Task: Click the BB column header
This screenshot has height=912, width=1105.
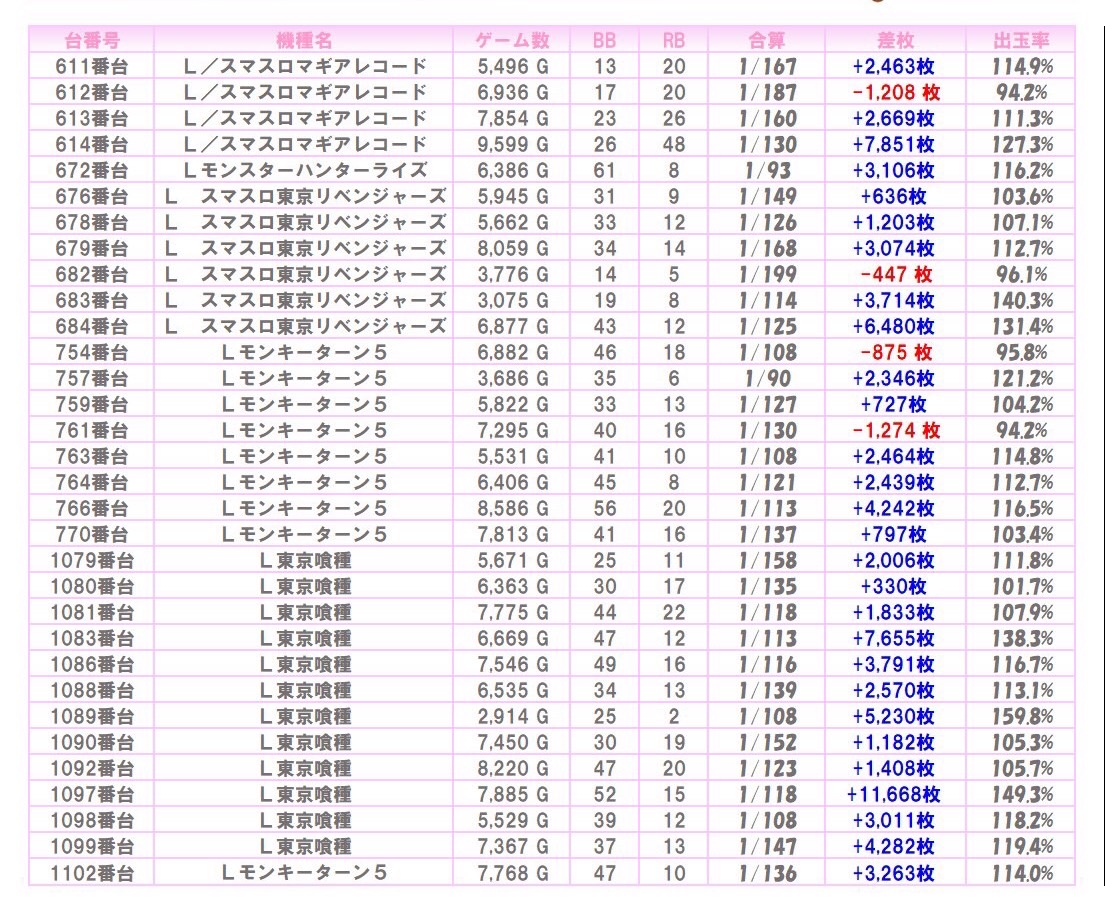Action: click(x=604, y=41)
